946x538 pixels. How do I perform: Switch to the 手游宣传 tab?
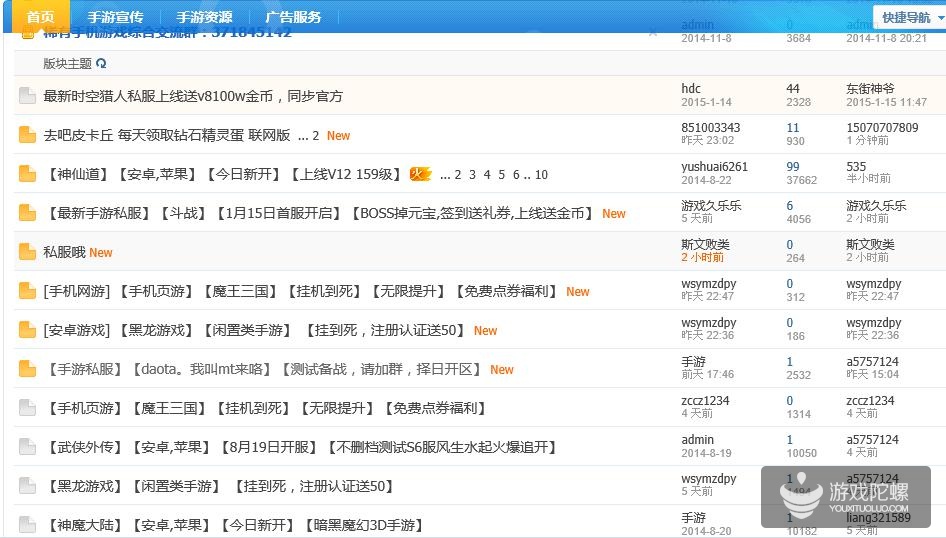[115, 17]
